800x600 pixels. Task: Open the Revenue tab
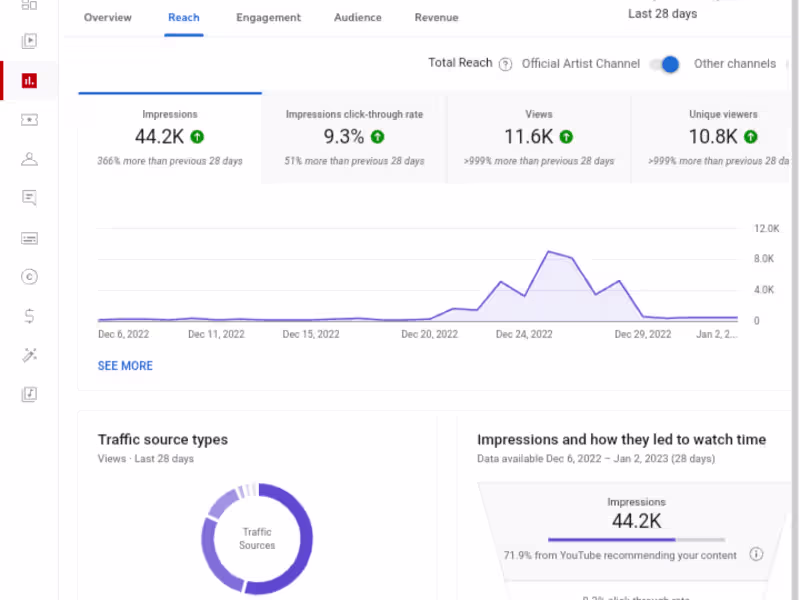tap(436, 17)
